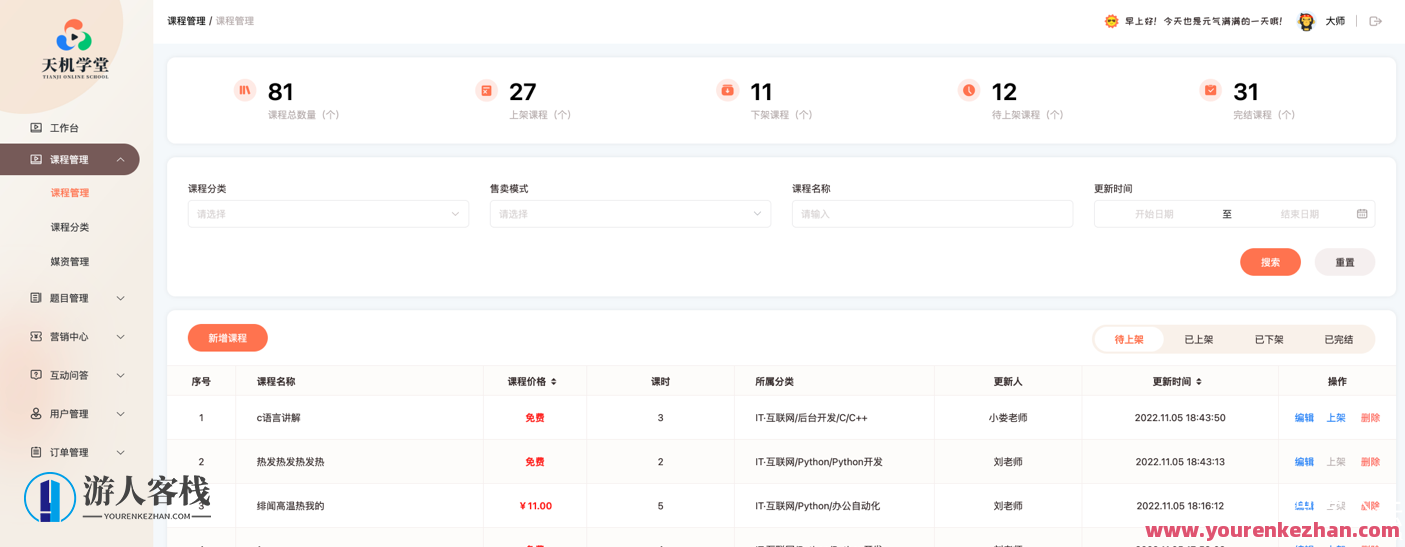The height and width of the screenshot is (547, 1405).
Task: Click the user avatar next to 大师
Action: (1306, 21)
